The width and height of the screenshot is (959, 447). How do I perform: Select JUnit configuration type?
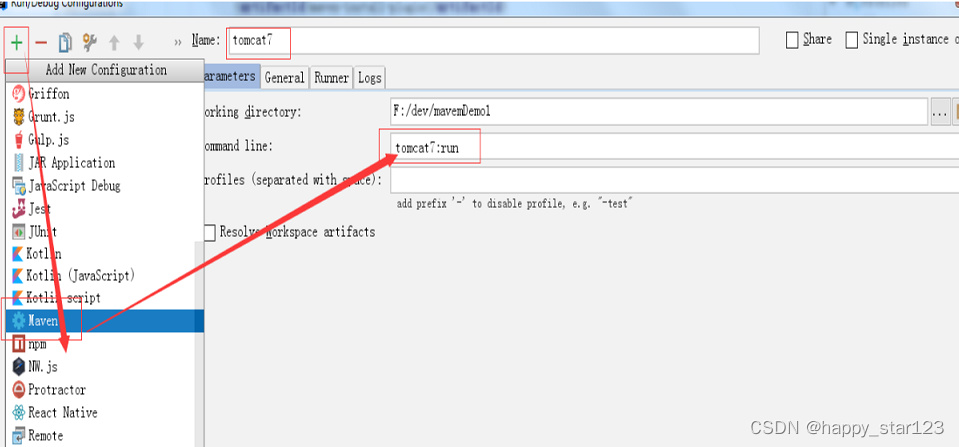pyautogui.click(x=104, y=231)
